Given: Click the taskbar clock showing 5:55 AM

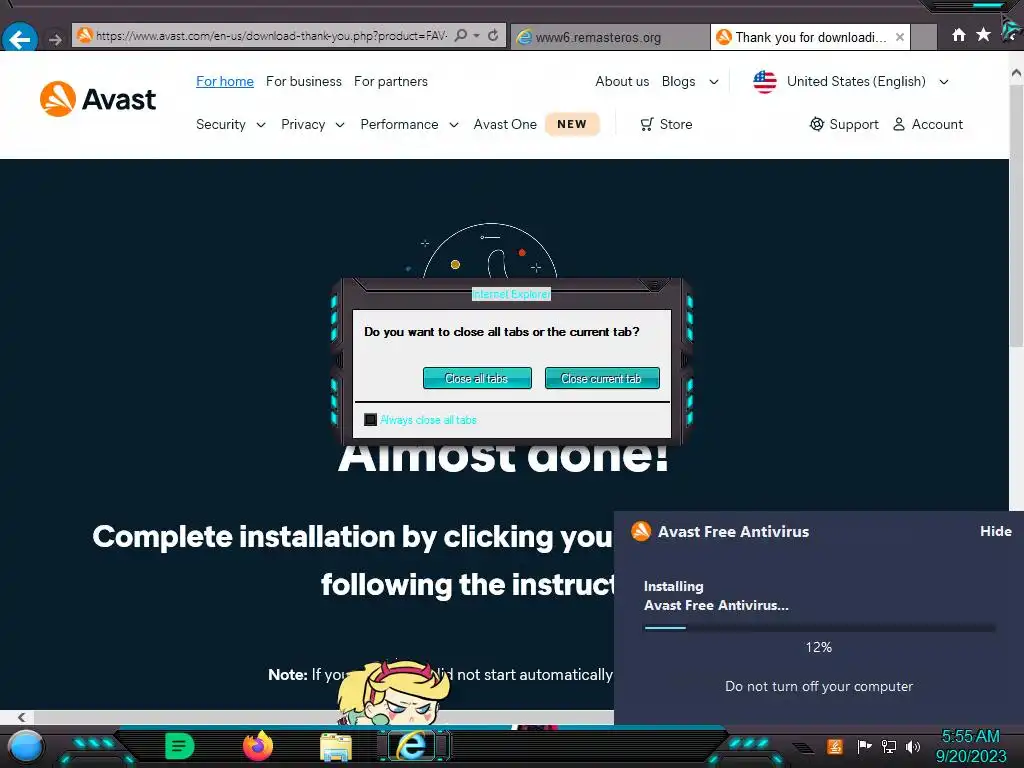Looking at the screenshot, I should [970, 737].
